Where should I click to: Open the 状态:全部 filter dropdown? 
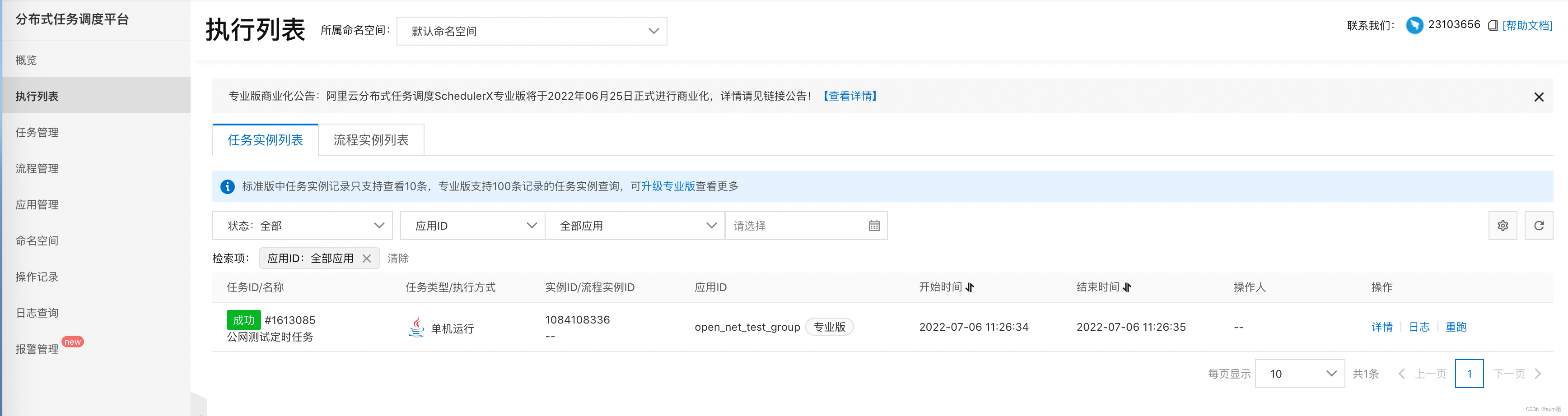[x=302, y=226]
